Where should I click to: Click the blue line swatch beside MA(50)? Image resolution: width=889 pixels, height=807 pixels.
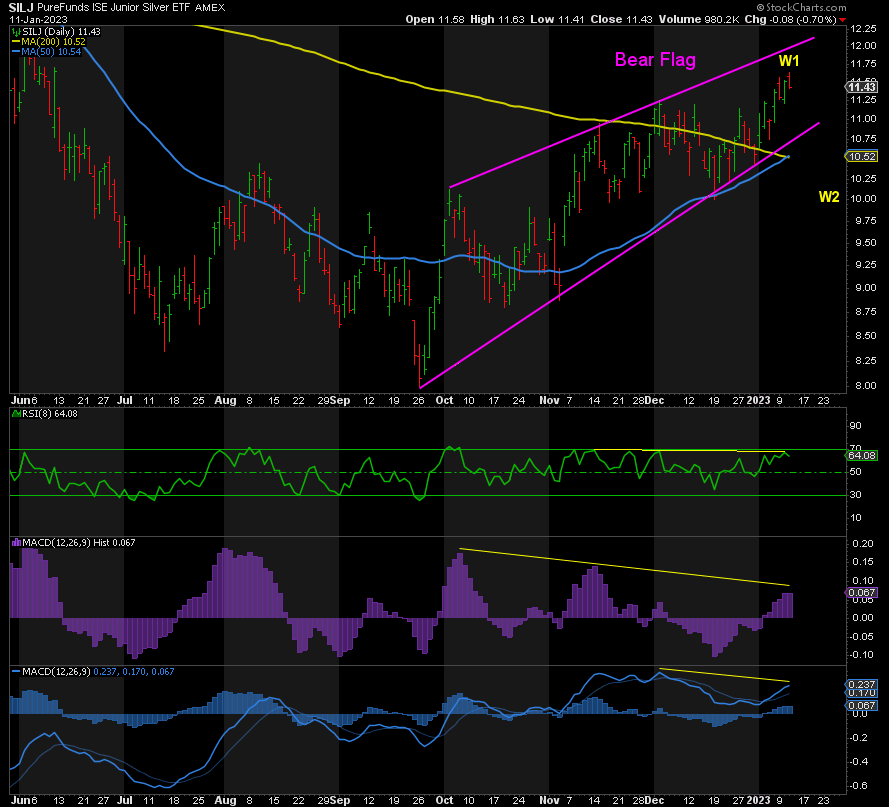tap(16, 52)
